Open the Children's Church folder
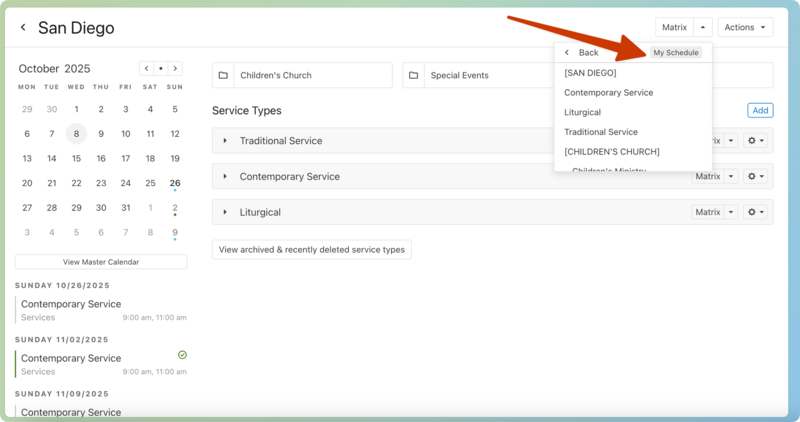The height and width of the screenshot is (422, 800). coord(302,75)
